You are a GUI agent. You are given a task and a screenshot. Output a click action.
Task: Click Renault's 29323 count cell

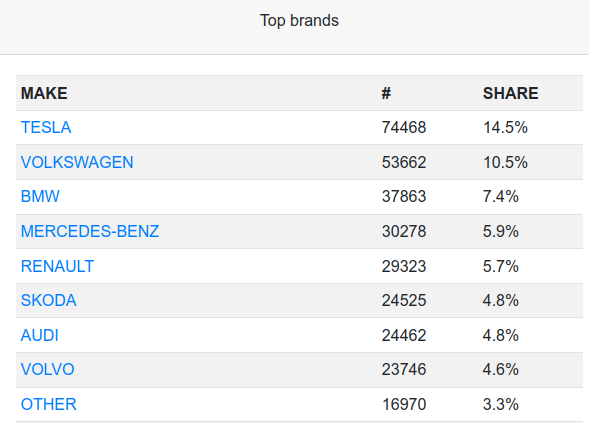point(404,266)
